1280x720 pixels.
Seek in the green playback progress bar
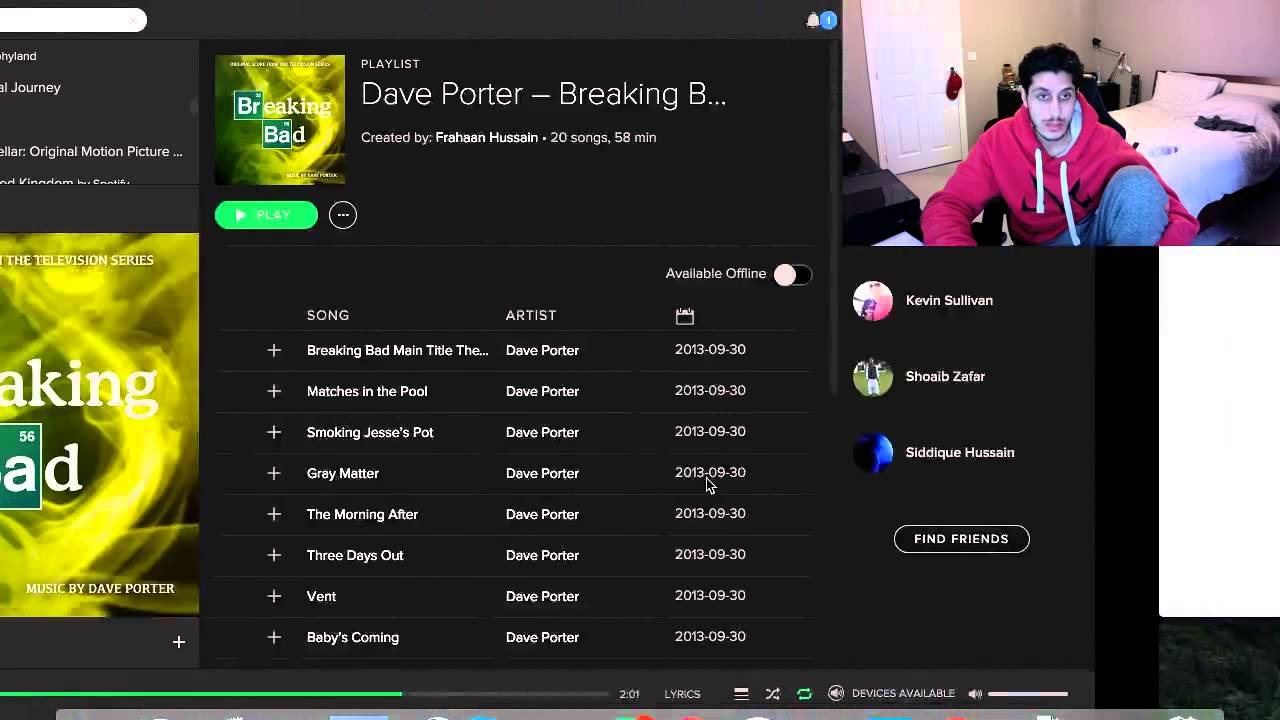pyautogui.click(x=304, y=694)
